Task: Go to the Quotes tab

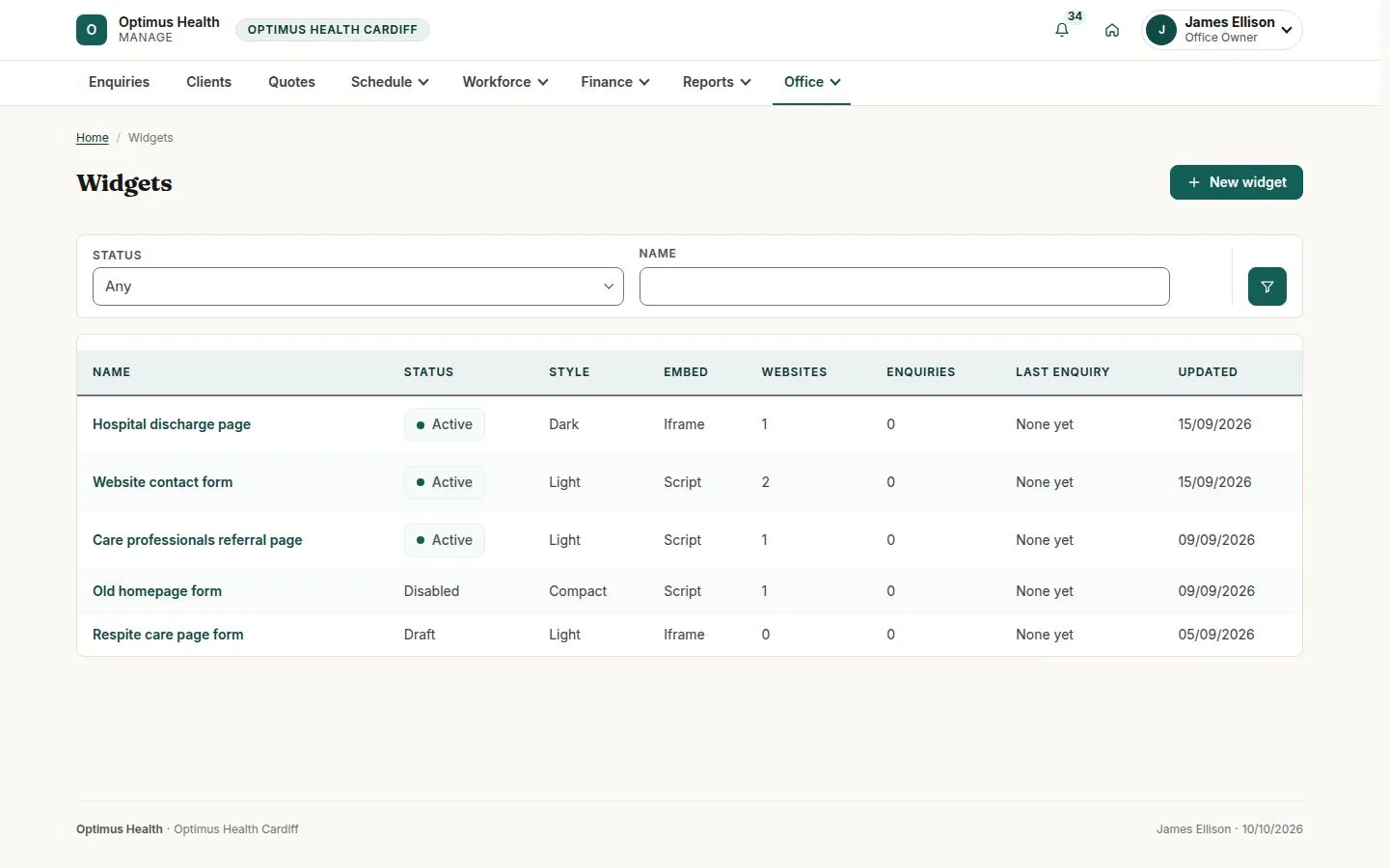Action: click(x=291, y=82)
